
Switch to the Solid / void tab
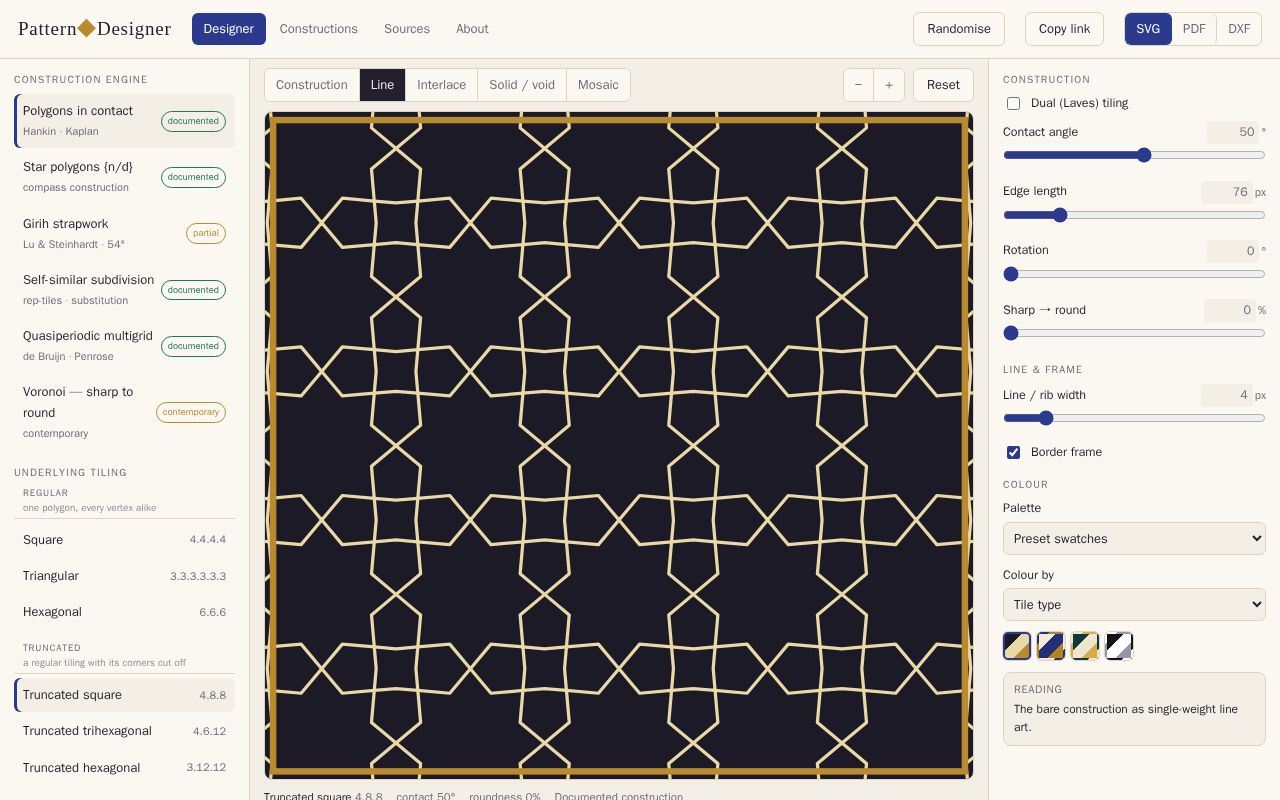(522, 85)
